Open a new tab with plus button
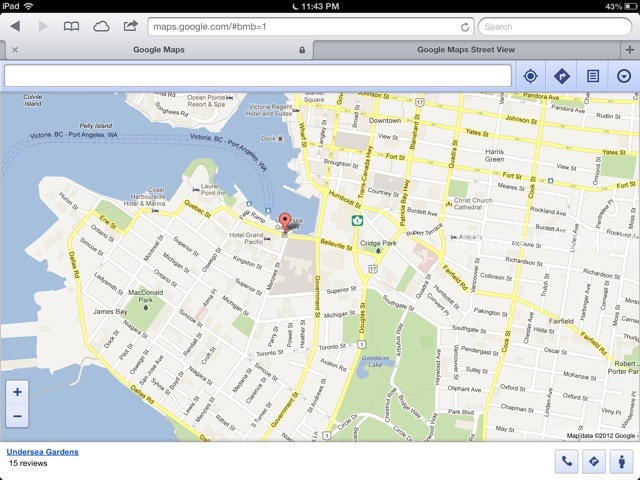 (x=630, y=50)
